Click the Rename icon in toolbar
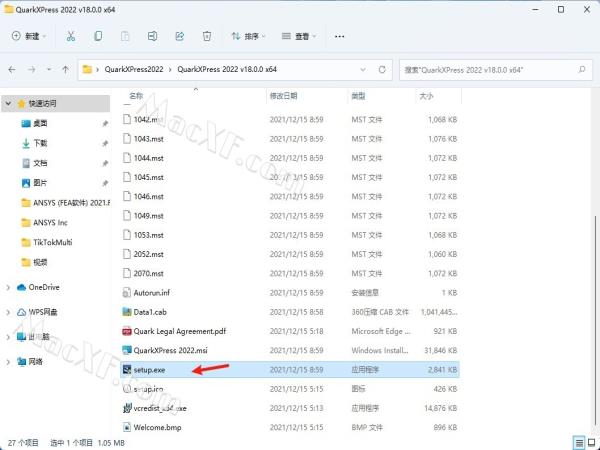Viewport: 600px width, 450px height. [x=152, y=36]
